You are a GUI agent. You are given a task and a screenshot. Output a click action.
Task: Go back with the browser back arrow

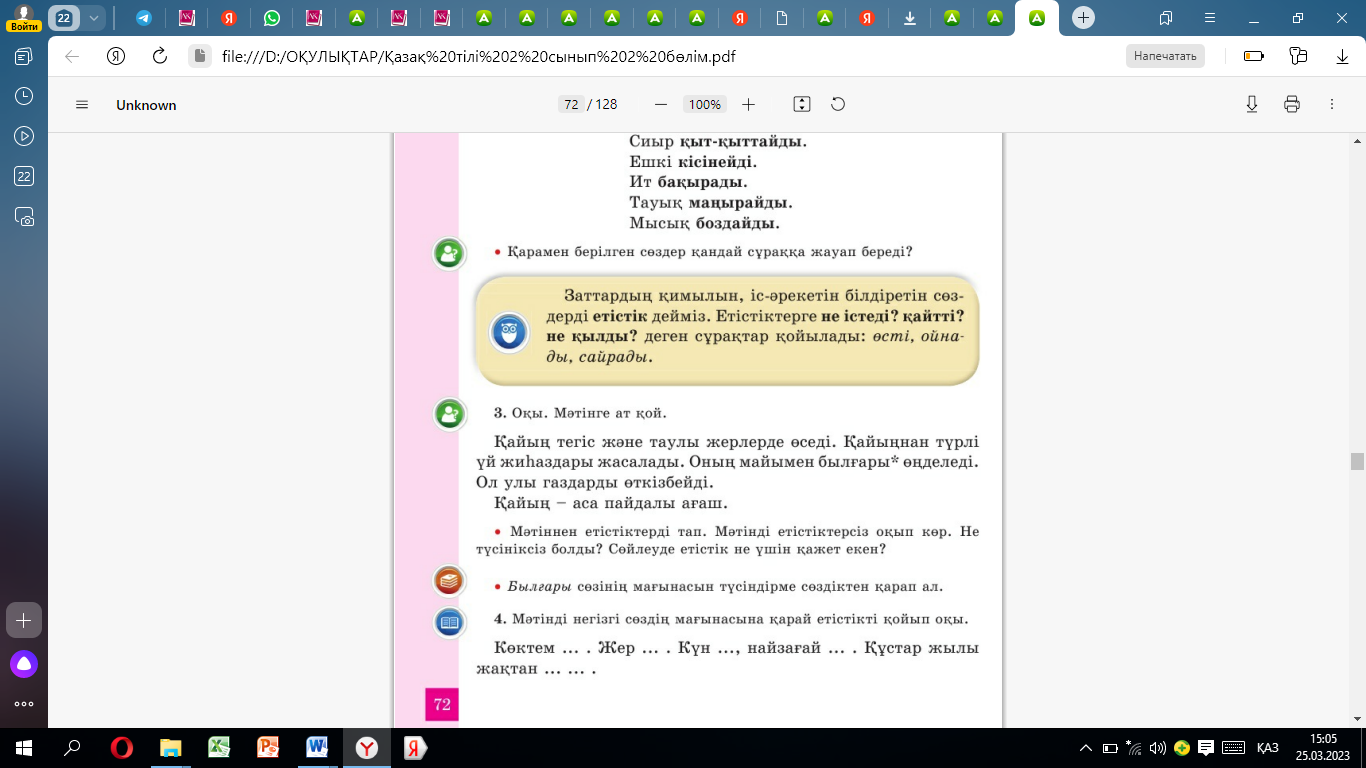coord(72,56)
